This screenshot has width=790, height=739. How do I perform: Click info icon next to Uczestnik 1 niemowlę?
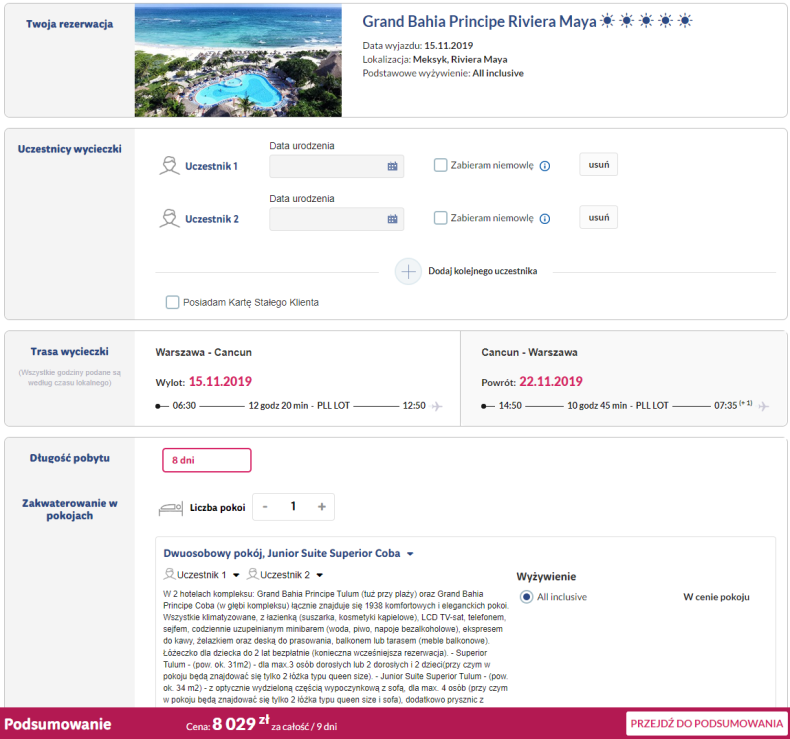click(x=545, y=166)
